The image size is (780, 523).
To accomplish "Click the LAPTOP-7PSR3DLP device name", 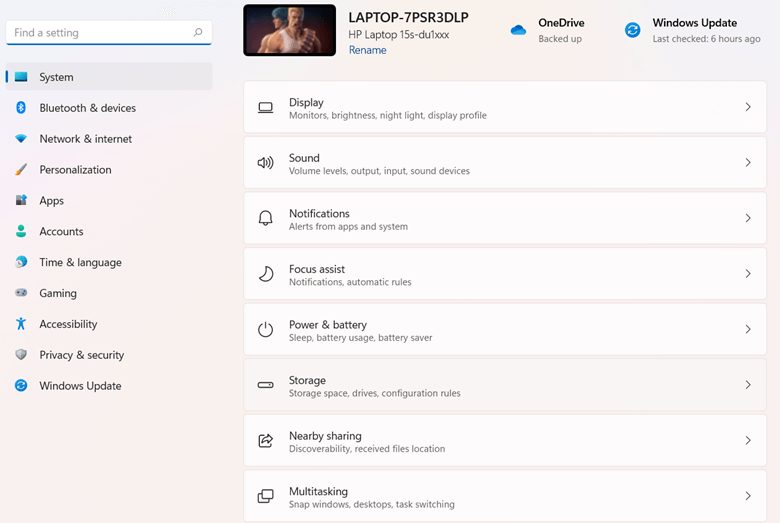I will (408, 17).
